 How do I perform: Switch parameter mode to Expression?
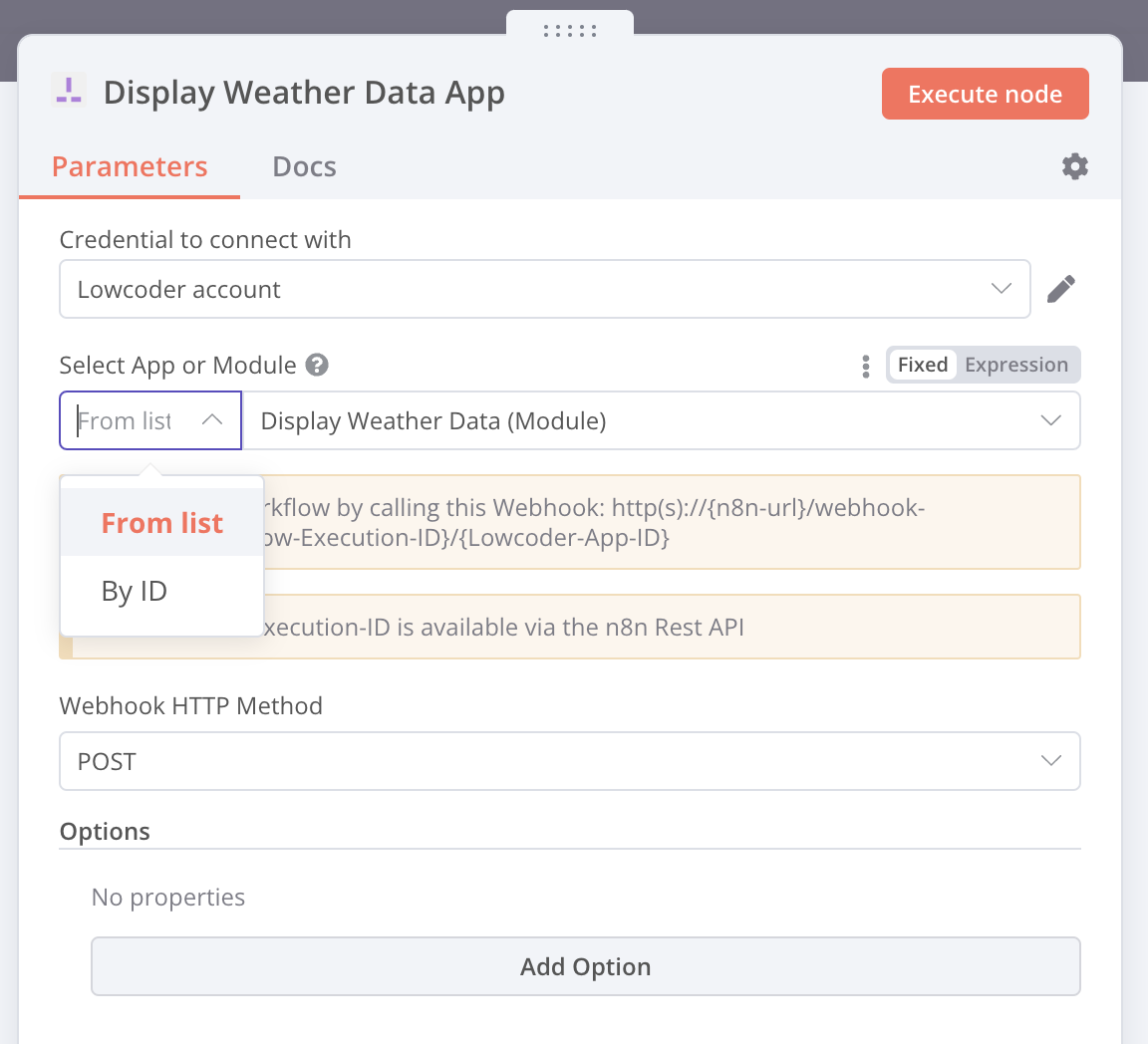1015,365
